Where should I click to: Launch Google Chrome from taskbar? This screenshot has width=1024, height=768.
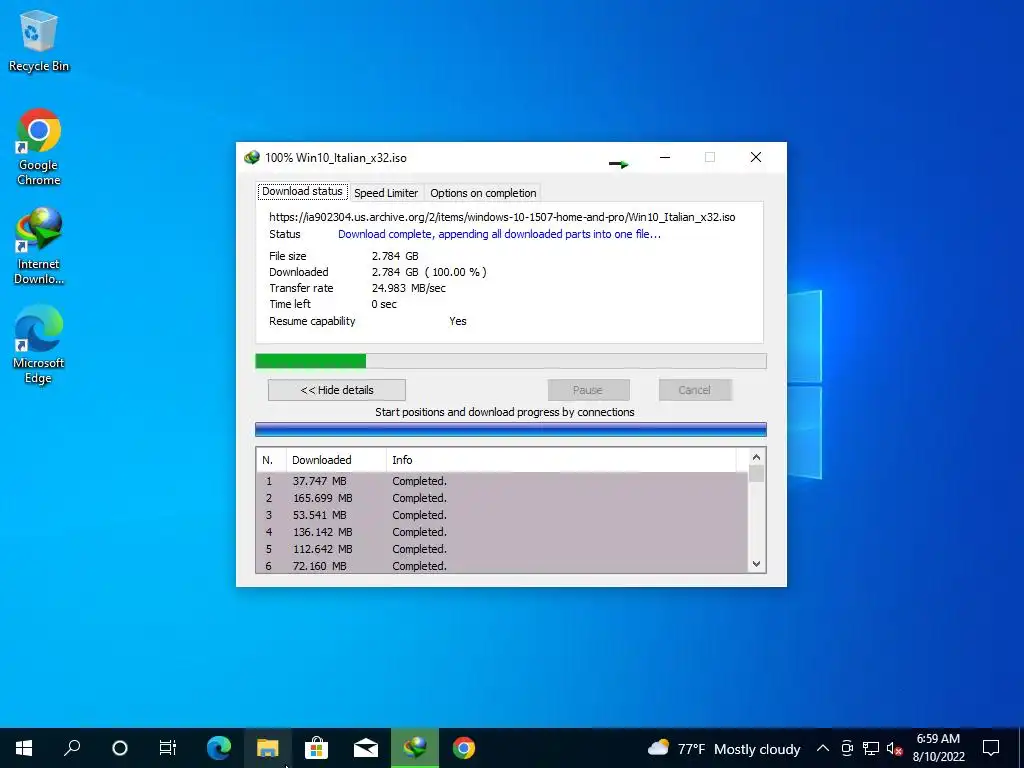coord(464,748)
